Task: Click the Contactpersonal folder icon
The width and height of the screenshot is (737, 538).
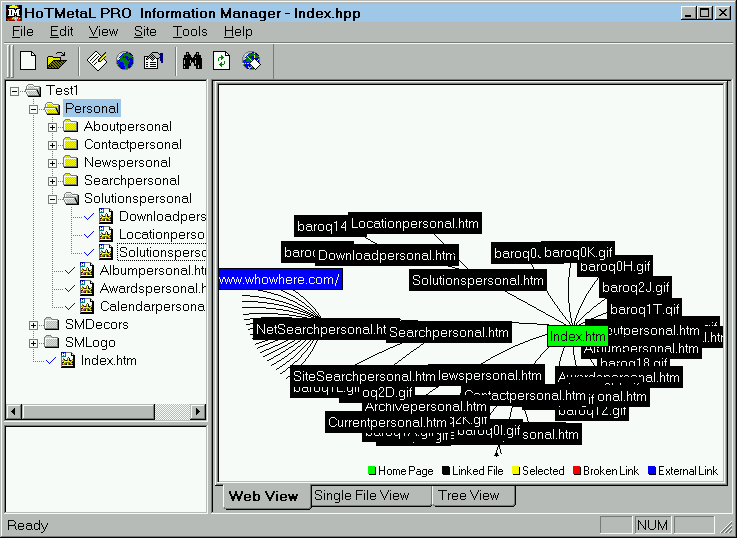Action: (71, 144)
